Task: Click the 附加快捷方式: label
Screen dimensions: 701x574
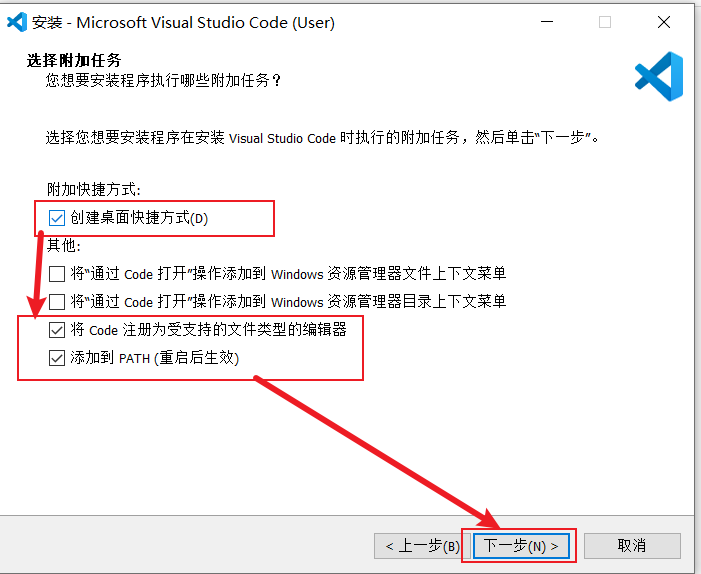Action: pyautogui.click(x=94, y=190)
